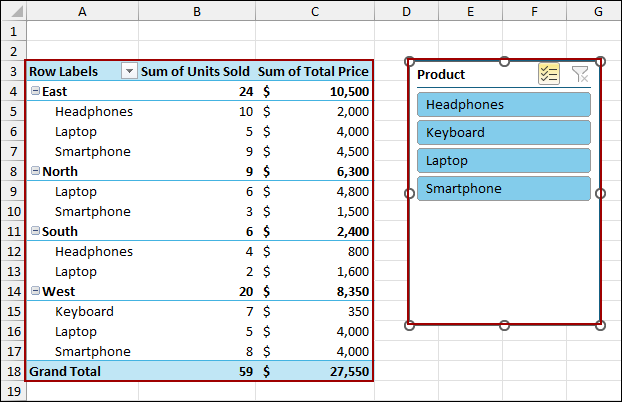This screenshot has width=622, height=402.
Task: Select Headphones in the Product slicer
Action: 503,105
